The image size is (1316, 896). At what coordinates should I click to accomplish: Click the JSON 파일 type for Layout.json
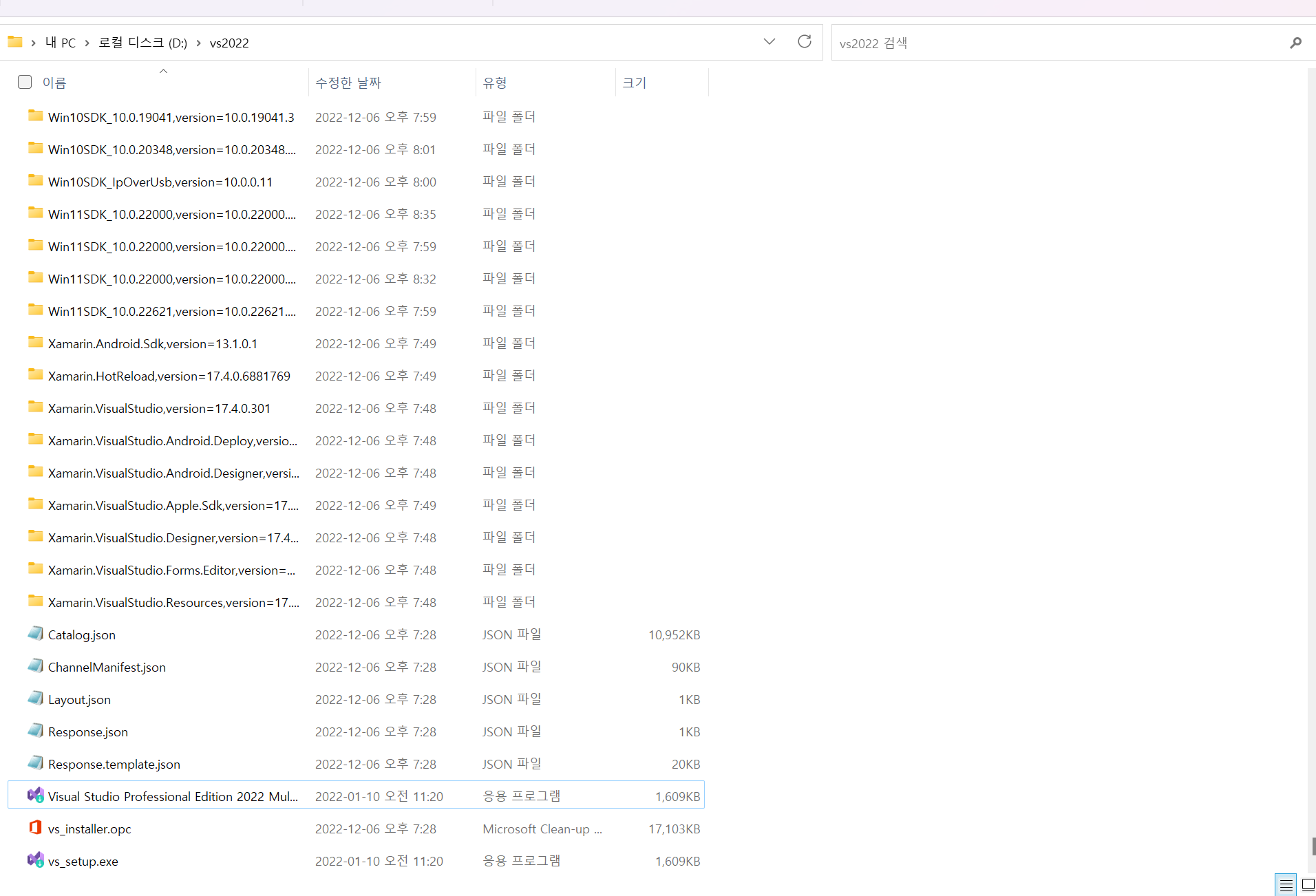pyautogui.click(x=512, y=699)
